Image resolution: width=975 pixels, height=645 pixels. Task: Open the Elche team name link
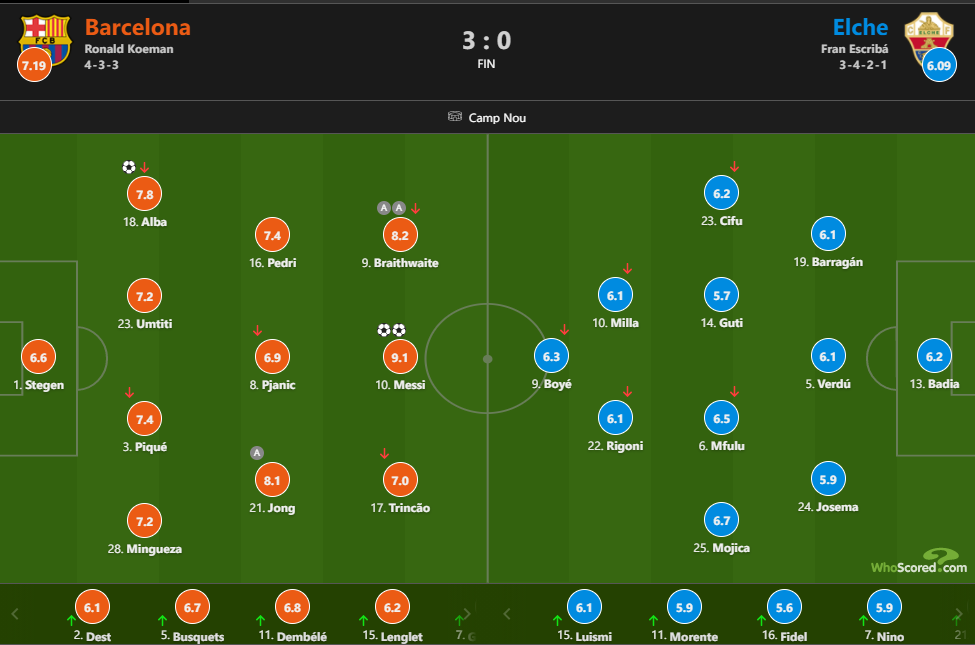coord(860,27)
